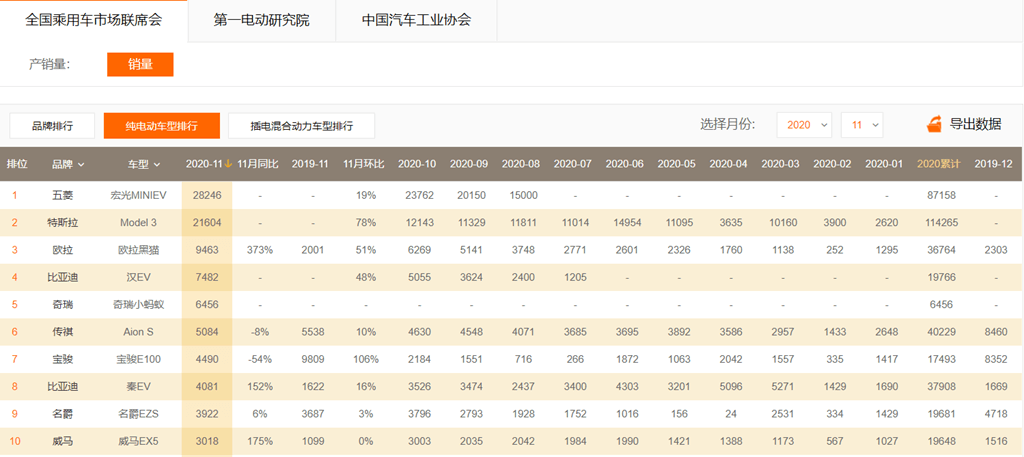Click the 11月同比 column header
Image resolution: width=1024 pixels, height=457 pixels.
258,164
